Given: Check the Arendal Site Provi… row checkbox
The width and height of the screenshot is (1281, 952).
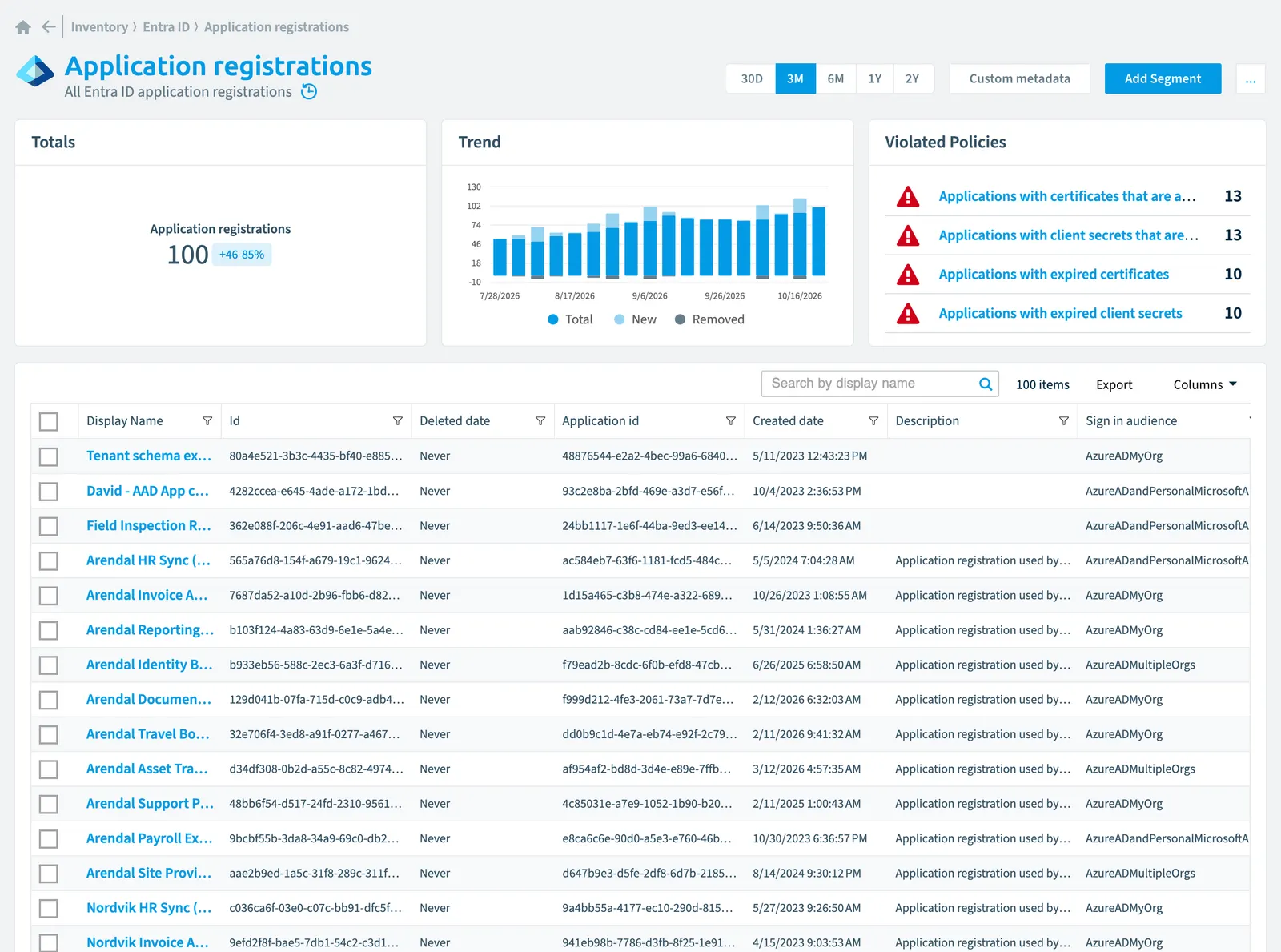Looking at the screenshot, I should [x=49, y=874].
